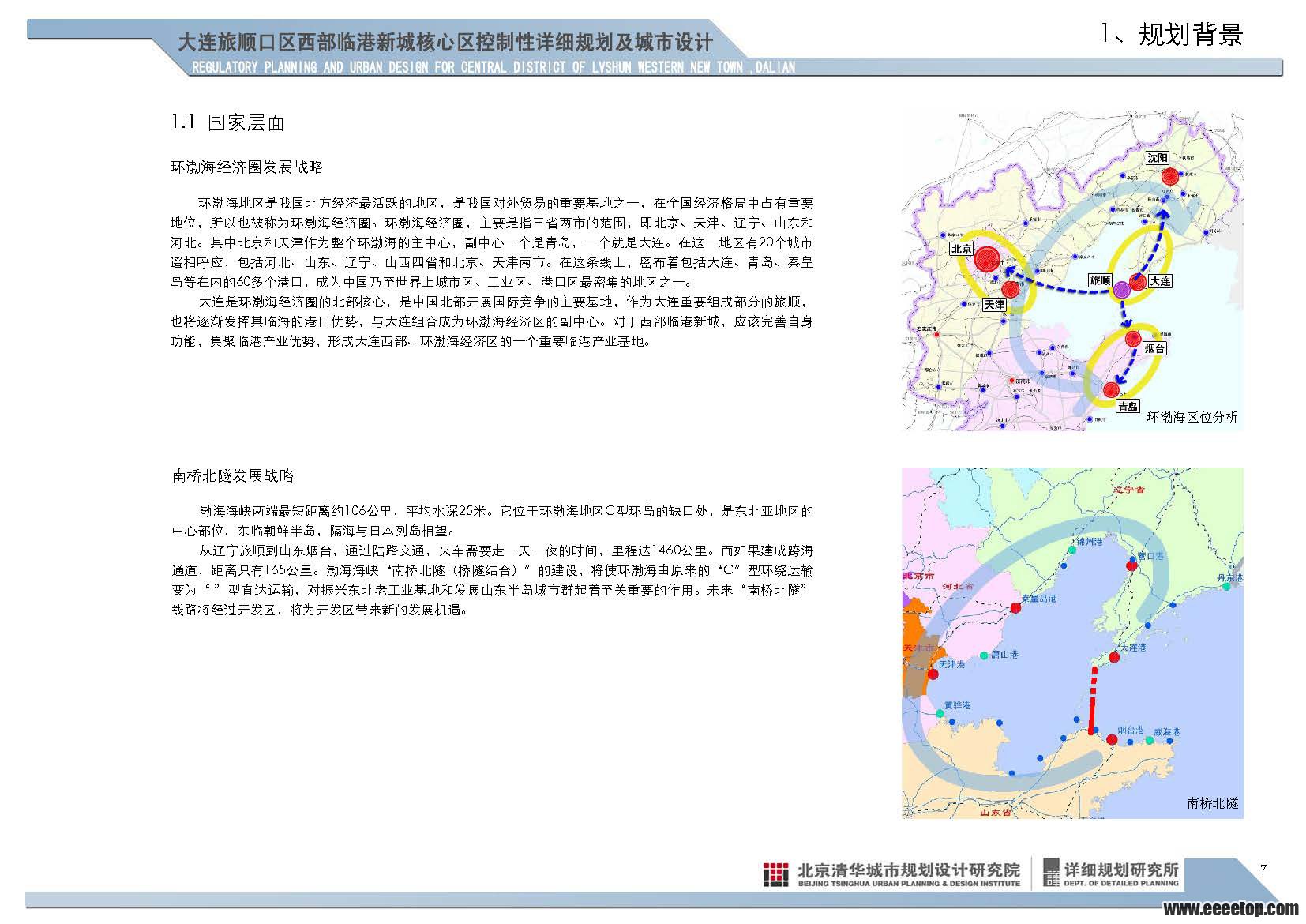Click the red grid logo of Tsinghua institute
The image size is (1306, 924).
coord(775,873)
